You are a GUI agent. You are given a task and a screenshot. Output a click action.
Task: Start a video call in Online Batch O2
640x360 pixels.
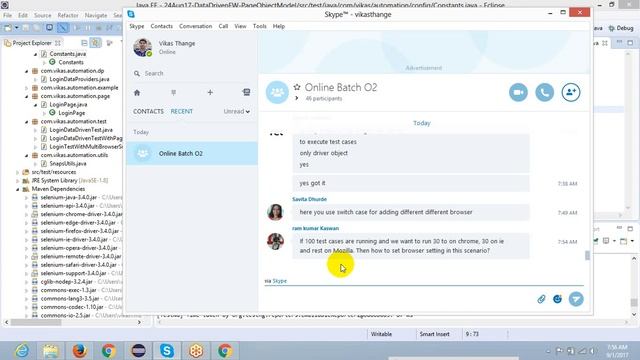(518, 92)
